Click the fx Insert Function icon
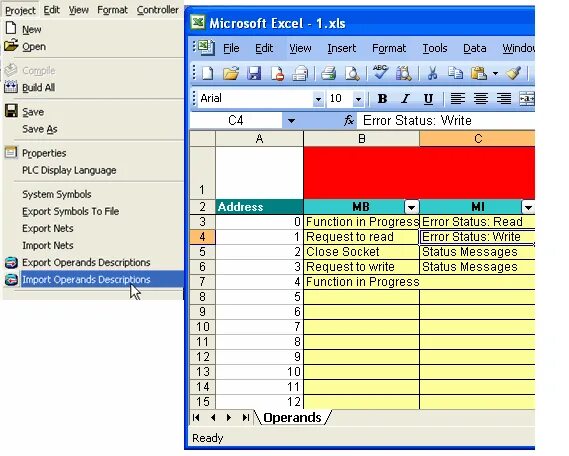This screenshot has width=569, height=456. (349, 120)
